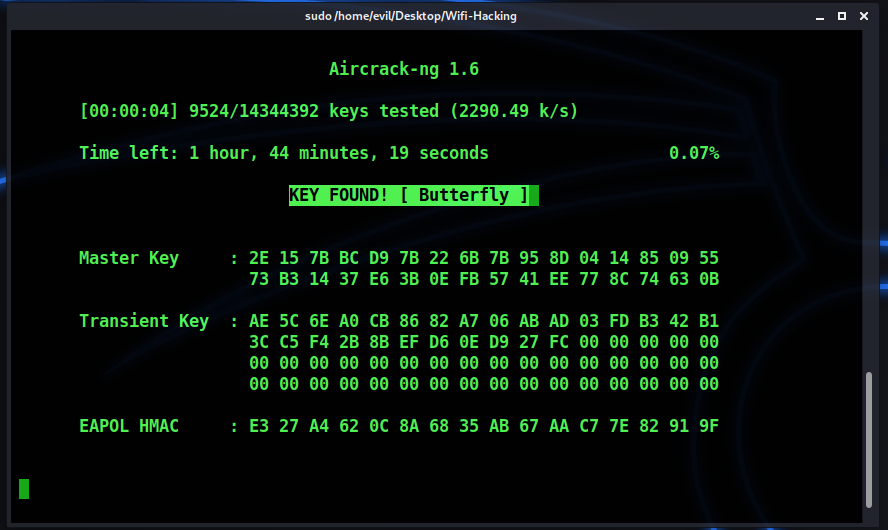Click the '0.07%' progress value

click(694, 153)
